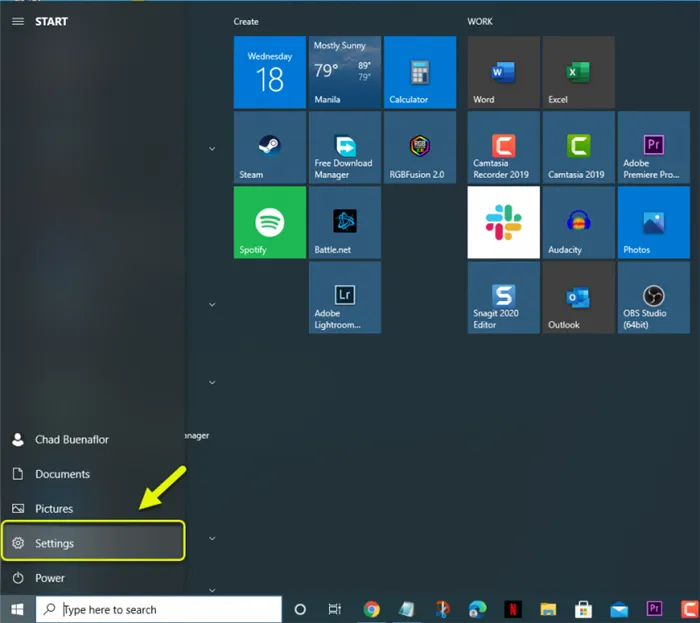Collapse the START hamburger menu
Viewport: 700px width, 623px height.
(18, 21)
